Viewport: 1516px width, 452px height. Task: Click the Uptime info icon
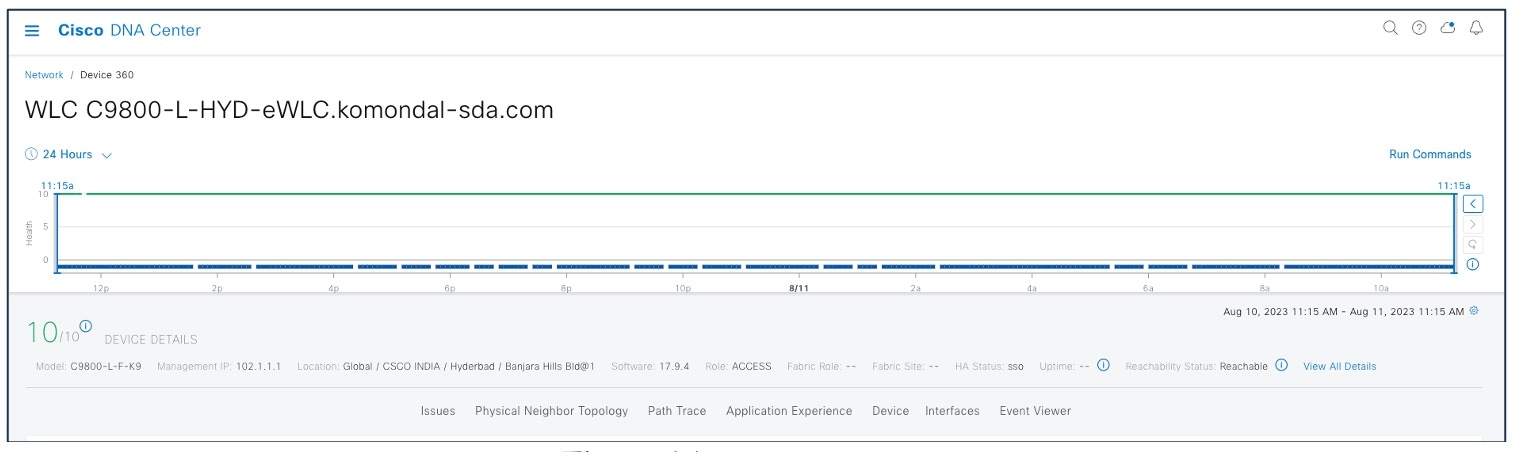[1103, 365]
